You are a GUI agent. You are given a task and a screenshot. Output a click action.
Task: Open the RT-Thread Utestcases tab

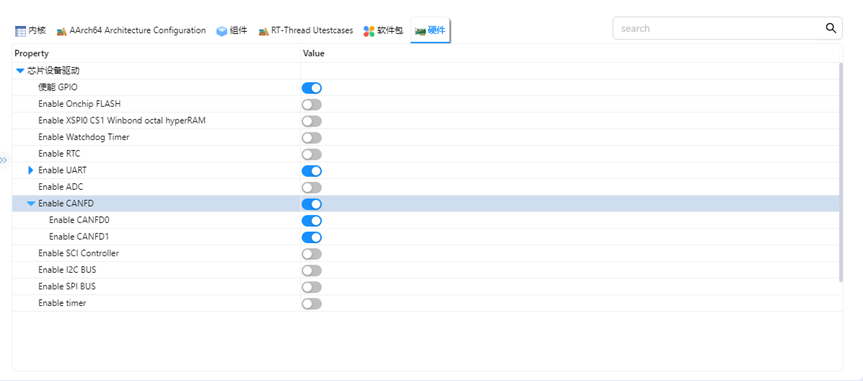305,31
